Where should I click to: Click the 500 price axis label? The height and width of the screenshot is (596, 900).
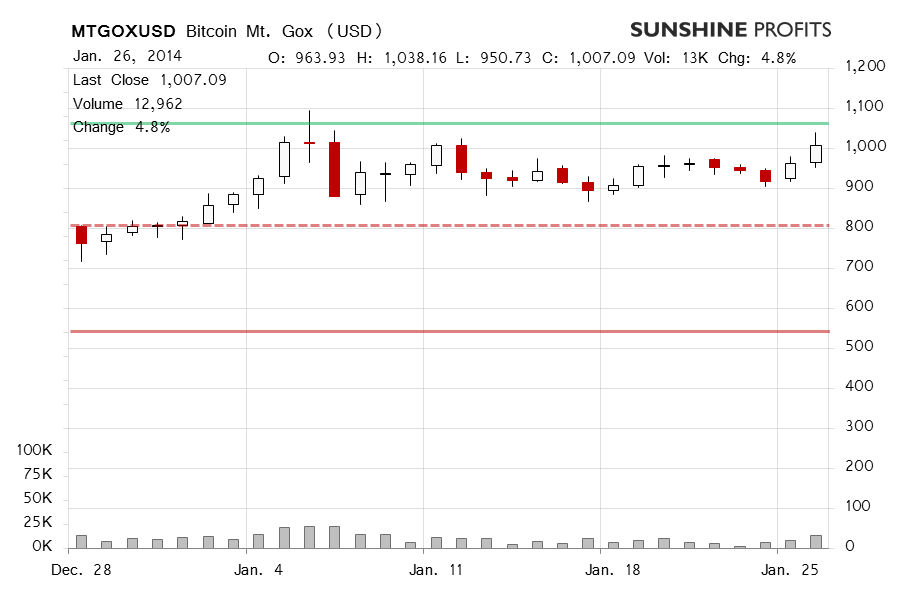pyautogui.click(x=859, y=346)
